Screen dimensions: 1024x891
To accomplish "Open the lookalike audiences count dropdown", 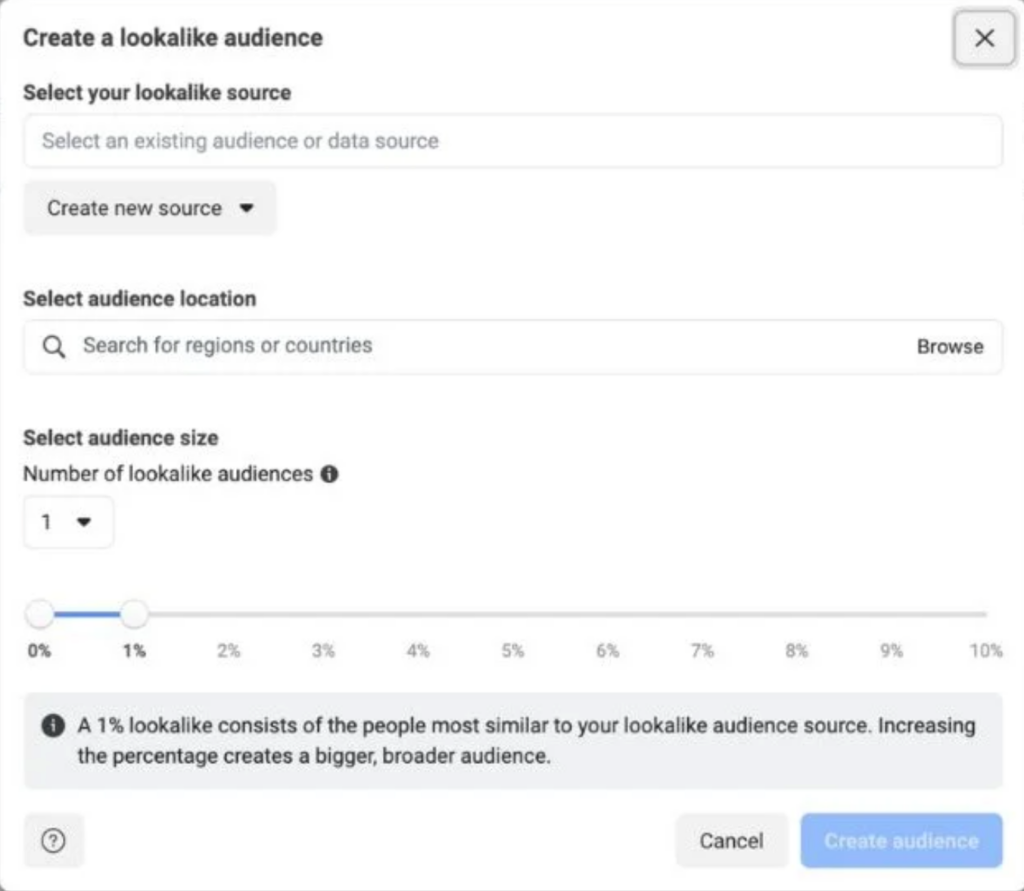I will [67, 521].
